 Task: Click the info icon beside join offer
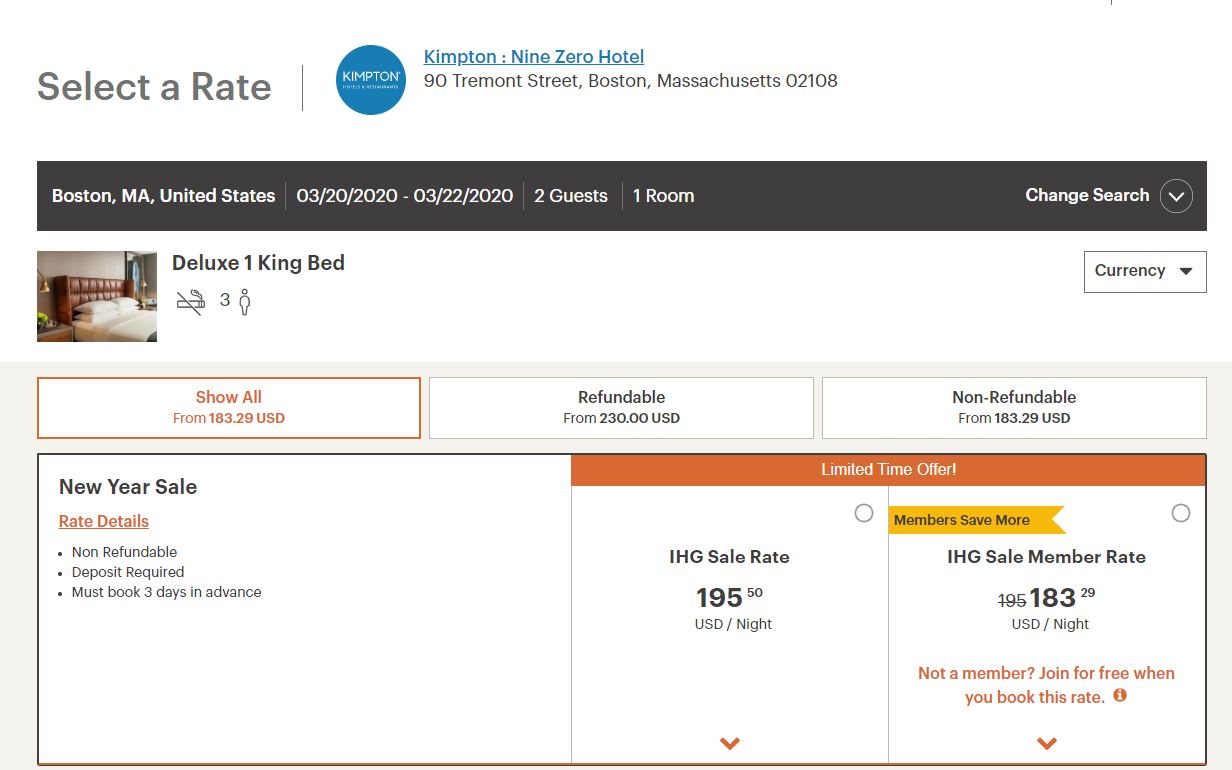1120,695
